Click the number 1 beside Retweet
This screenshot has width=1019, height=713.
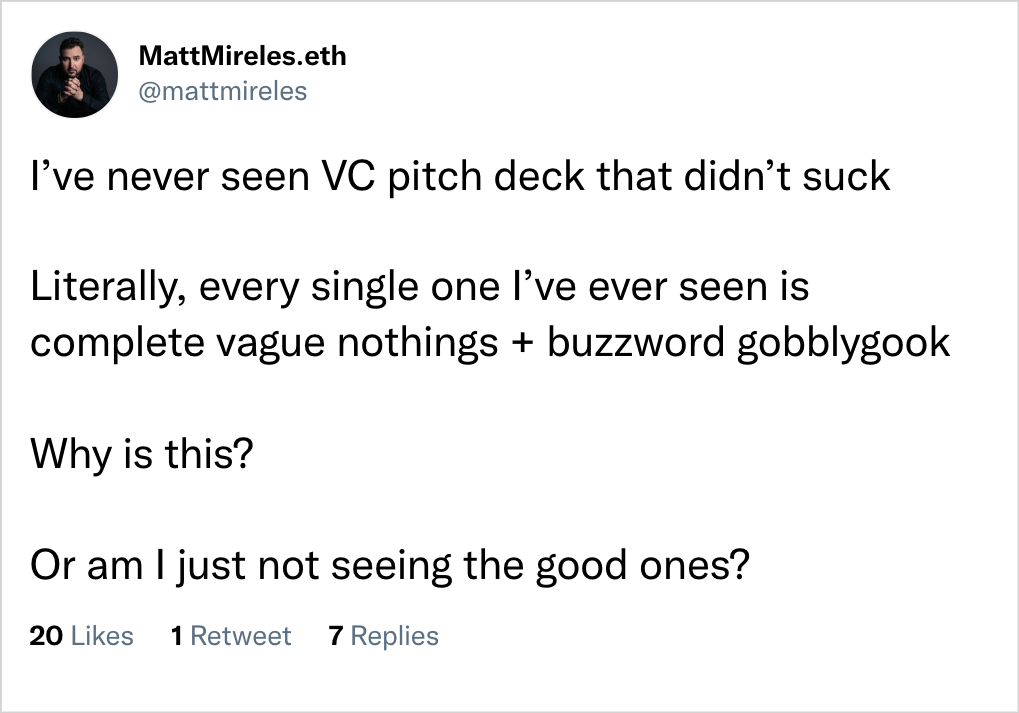coord(176,636)
